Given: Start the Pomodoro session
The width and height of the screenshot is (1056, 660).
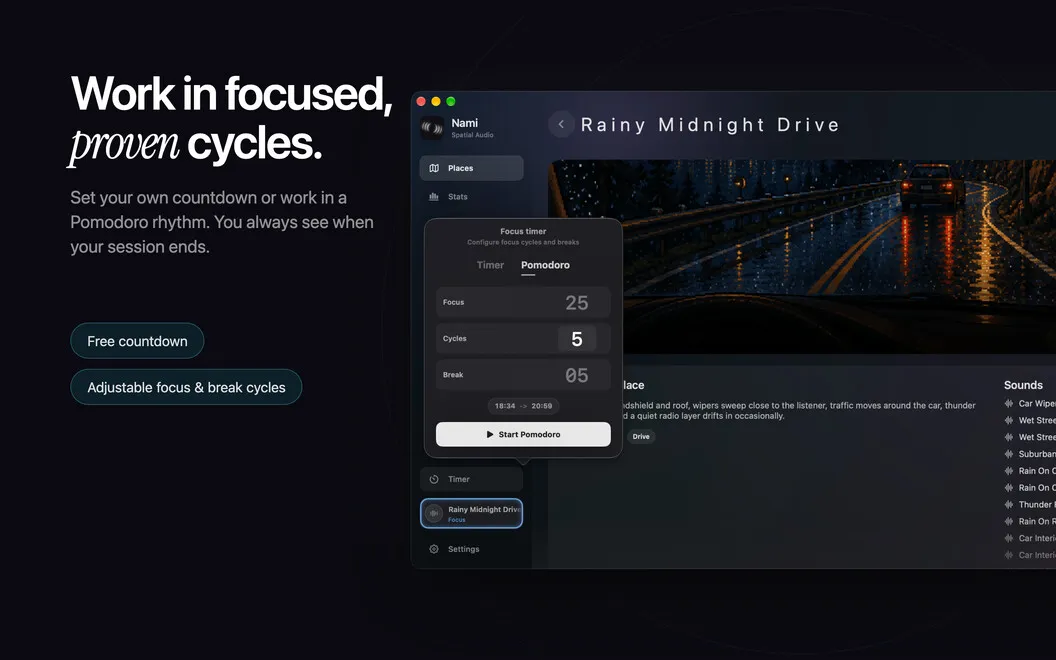Looking at the screenshot, I should pyautogui.click(x=523, y=434).
